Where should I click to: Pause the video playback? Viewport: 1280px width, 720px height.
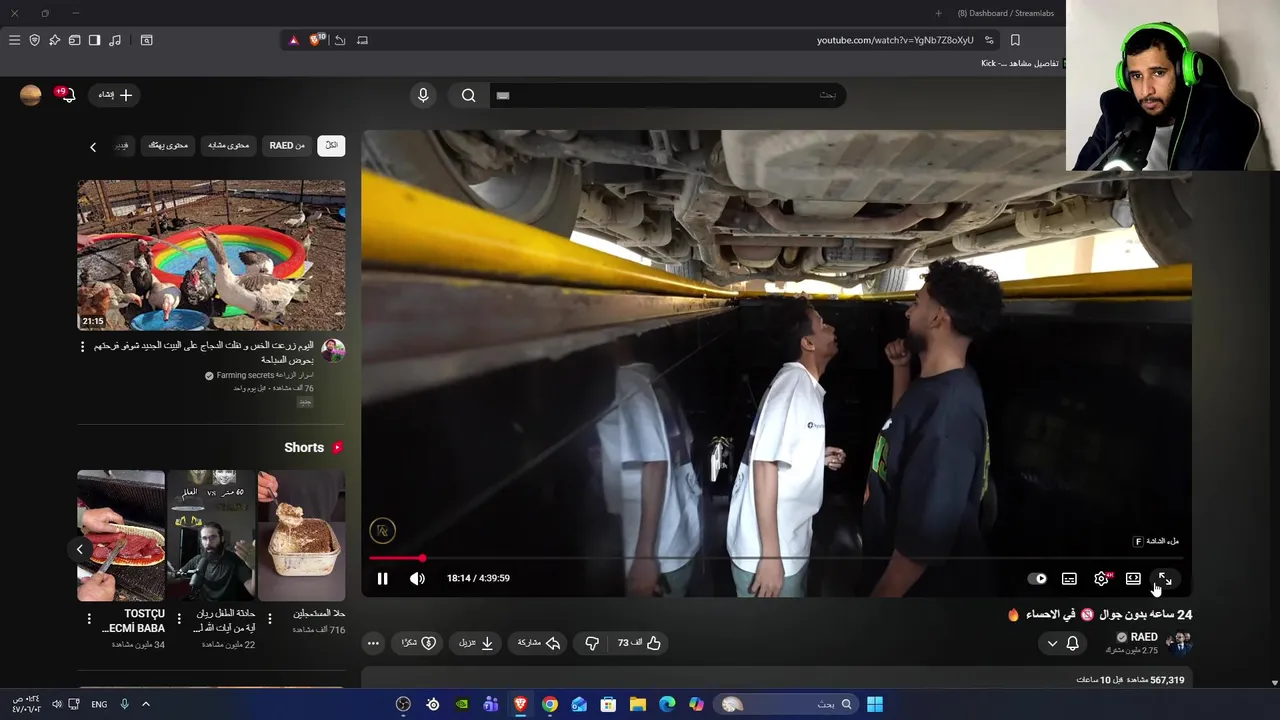382,578
